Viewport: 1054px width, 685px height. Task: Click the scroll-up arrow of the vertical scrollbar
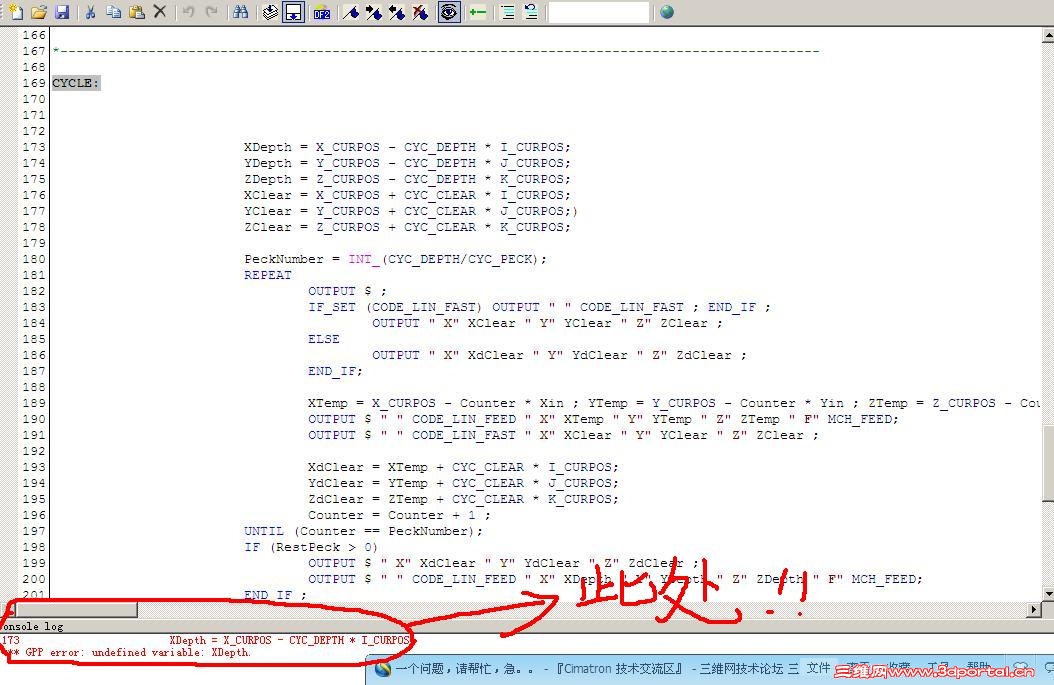coord(1048,34)
